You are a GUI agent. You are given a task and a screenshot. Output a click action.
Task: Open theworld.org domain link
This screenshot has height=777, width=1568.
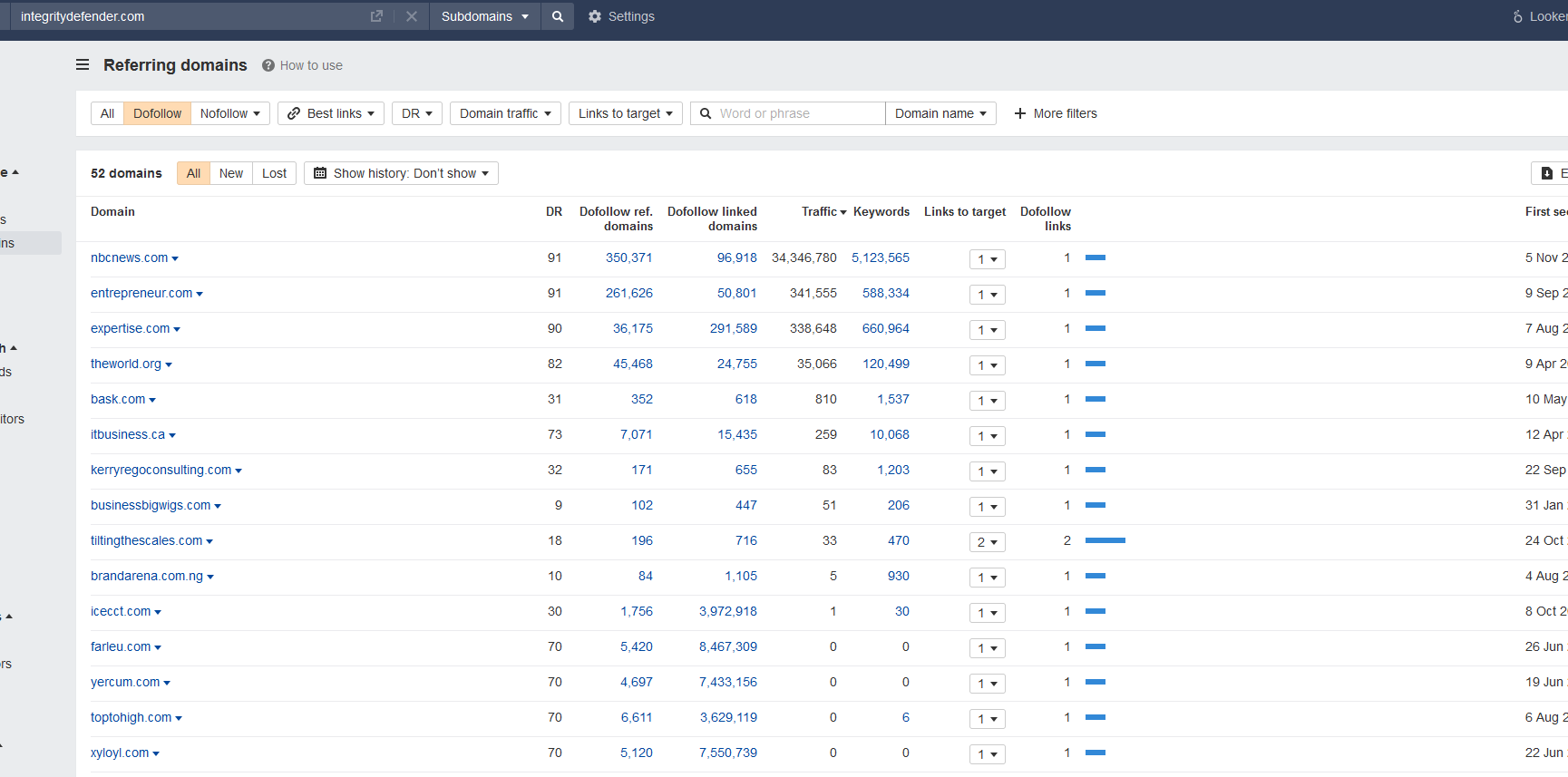pos(126,364)
